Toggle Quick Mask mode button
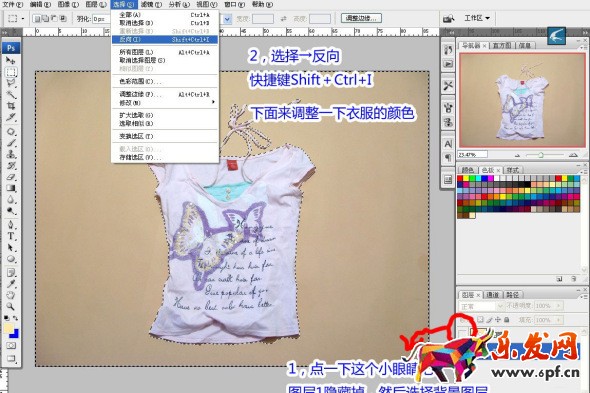590x393 pixels. pyautogui.click(x=11, y=346)
